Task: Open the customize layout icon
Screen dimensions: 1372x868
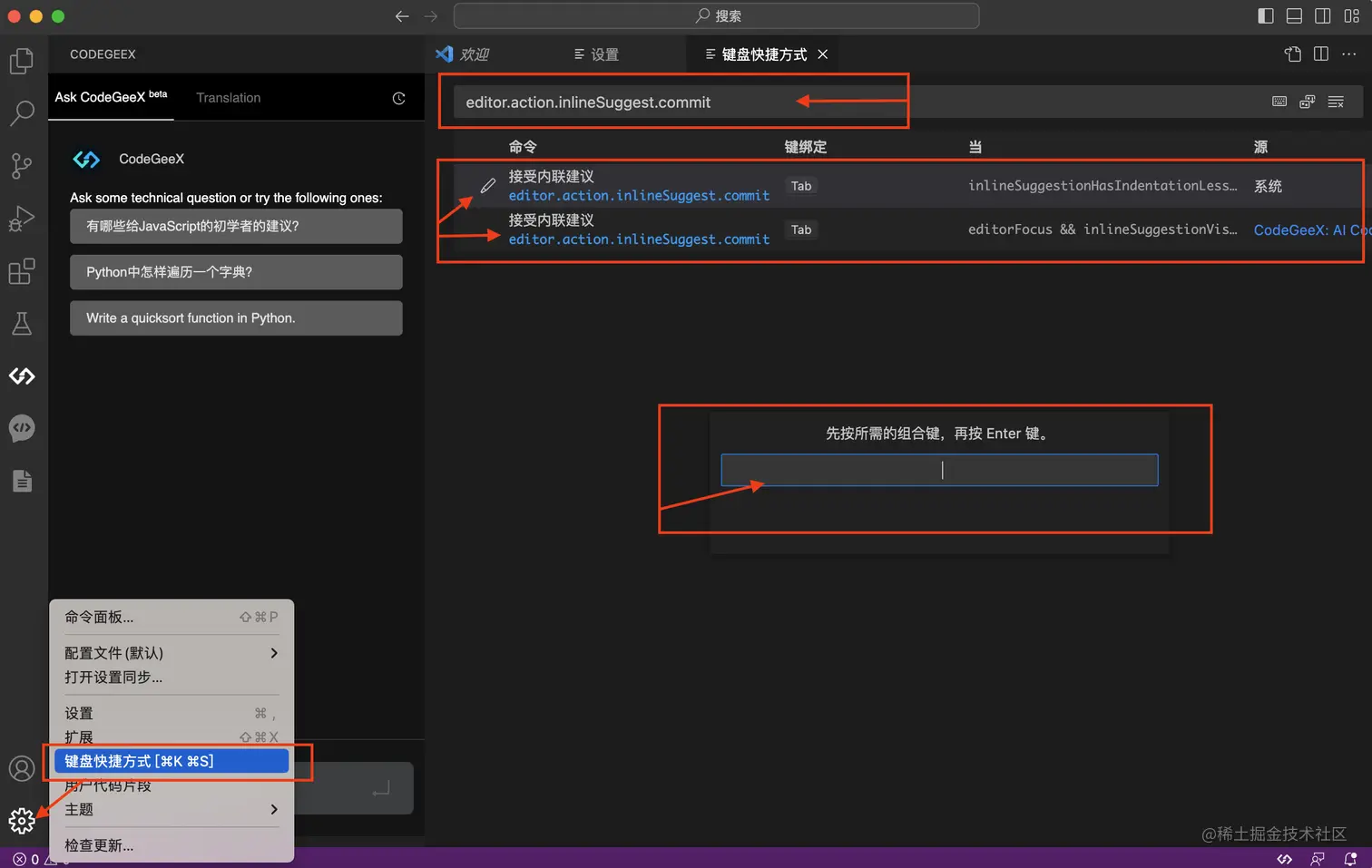Action: [x=1352, y=16]
